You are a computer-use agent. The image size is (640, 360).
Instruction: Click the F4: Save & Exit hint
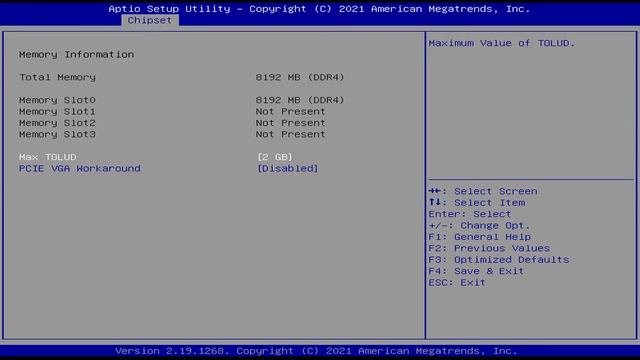pyautogui.click(x=476, y=271)
